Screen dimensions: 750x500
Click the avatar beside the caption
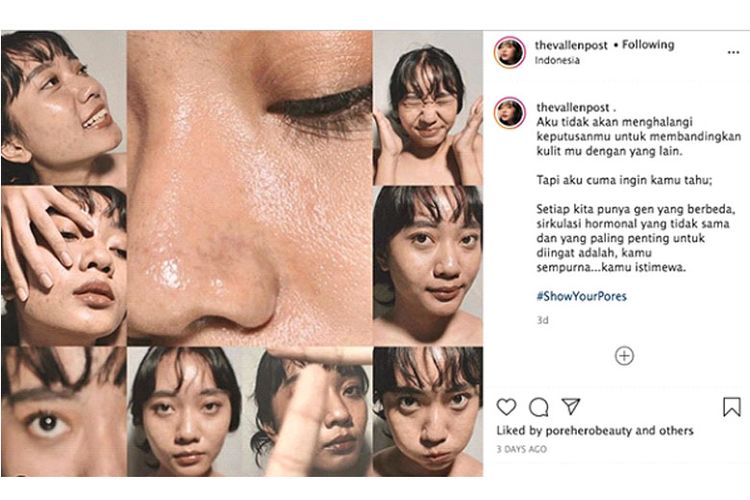click(x=510, y=112)
